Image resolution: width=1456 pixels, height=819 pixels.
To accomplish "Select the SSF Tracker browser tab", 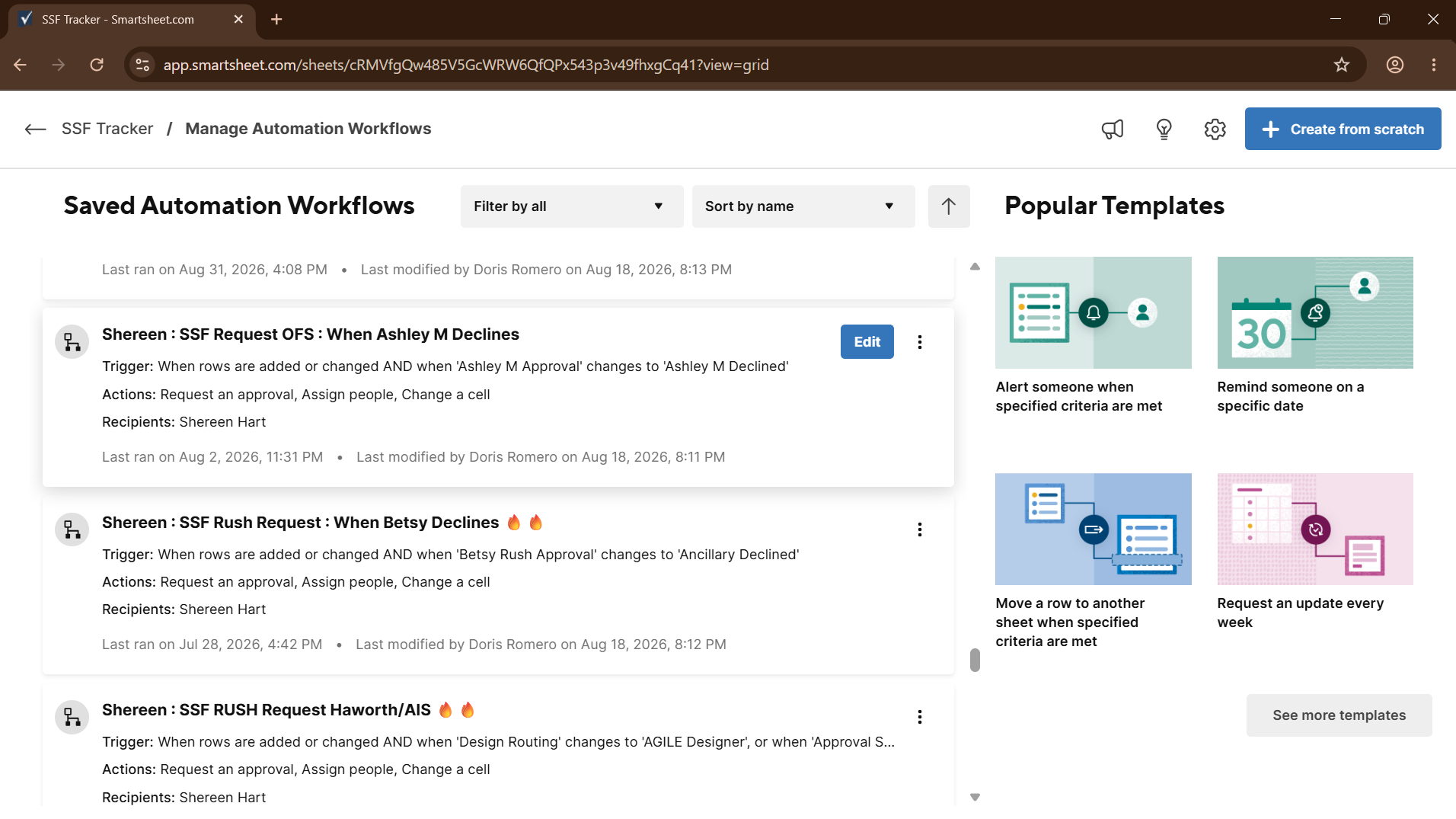I will [x=131, y=20].
